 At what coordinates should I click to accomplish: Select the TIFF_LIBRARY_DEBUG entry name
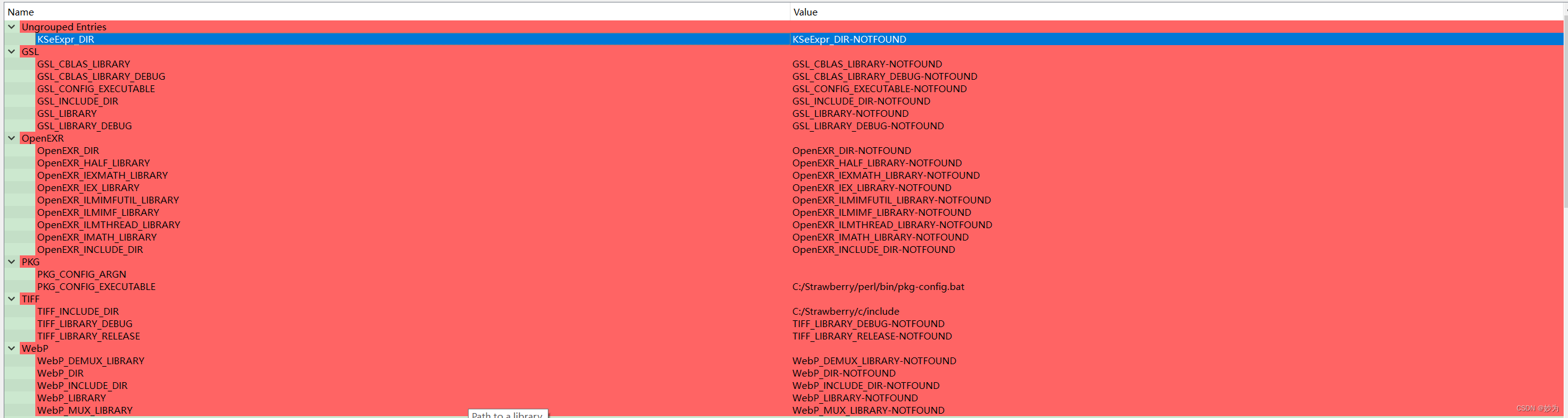point(85,324)
